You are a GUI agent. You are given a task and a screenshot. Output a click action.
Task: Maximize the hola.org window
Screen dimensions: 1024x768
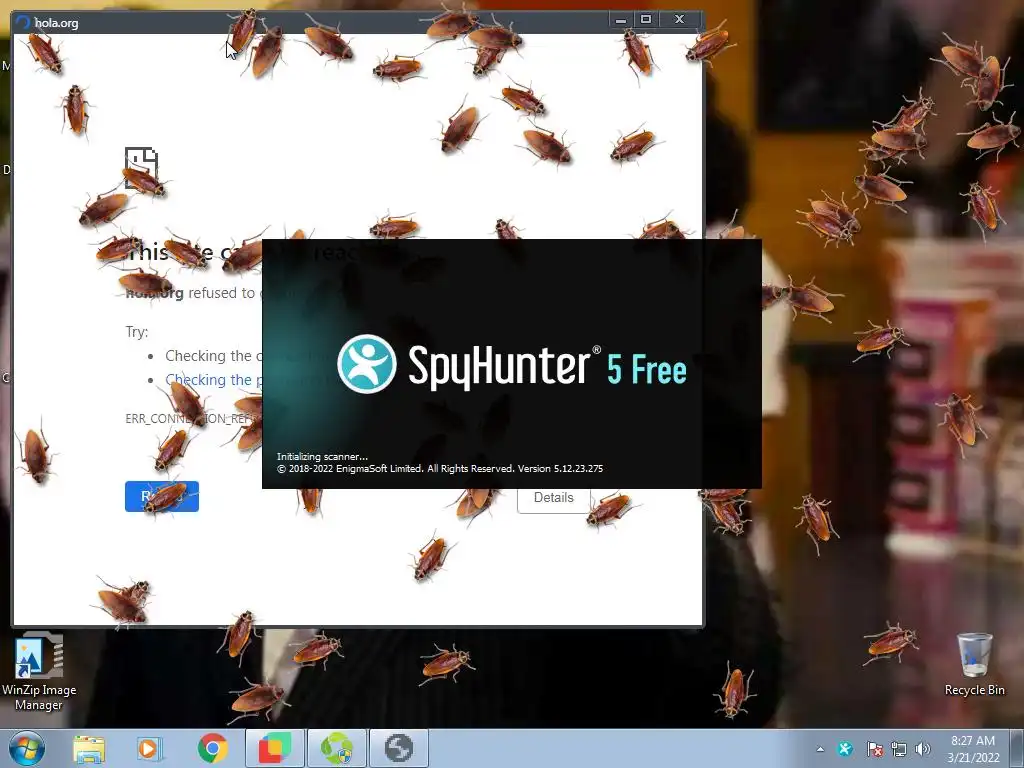[645, 20]
